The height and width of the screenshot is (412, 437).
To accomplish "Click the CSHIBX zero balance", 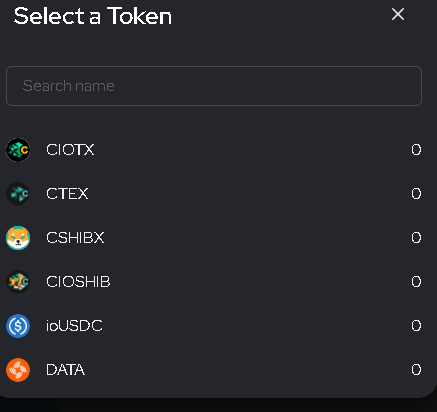I will coord(416,238).
